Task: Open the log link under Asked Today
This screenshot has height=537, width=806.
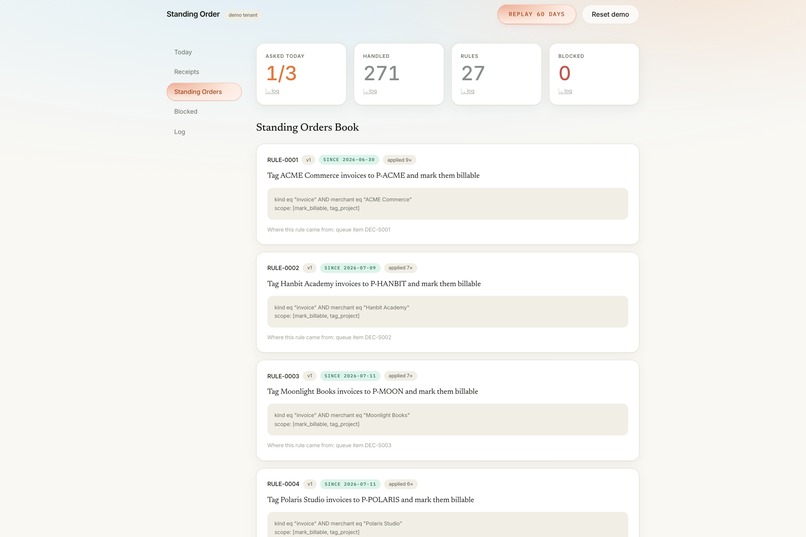Action: click(272, 91)
